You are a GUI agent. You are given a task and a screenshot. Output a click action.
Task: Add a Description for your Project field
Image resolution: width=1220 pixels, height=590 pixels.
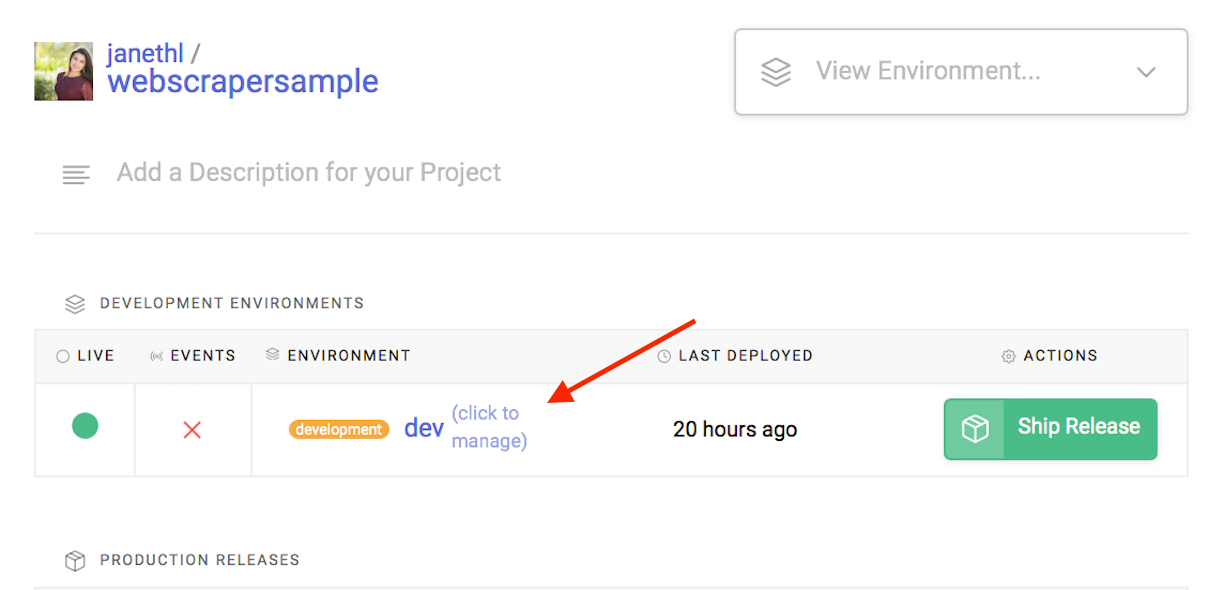[309, 172]
